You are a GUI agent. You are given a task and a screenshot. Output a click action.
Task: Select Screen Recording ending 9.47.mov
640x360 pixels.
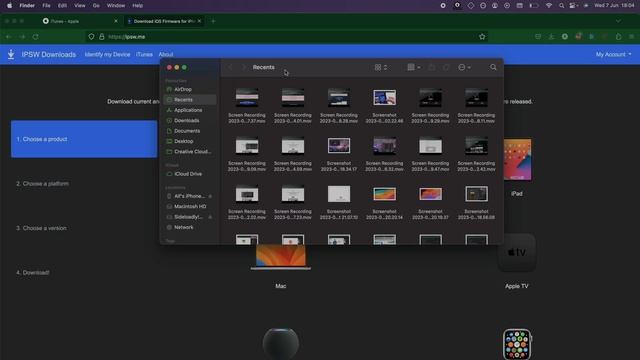[x=430, y=154]
